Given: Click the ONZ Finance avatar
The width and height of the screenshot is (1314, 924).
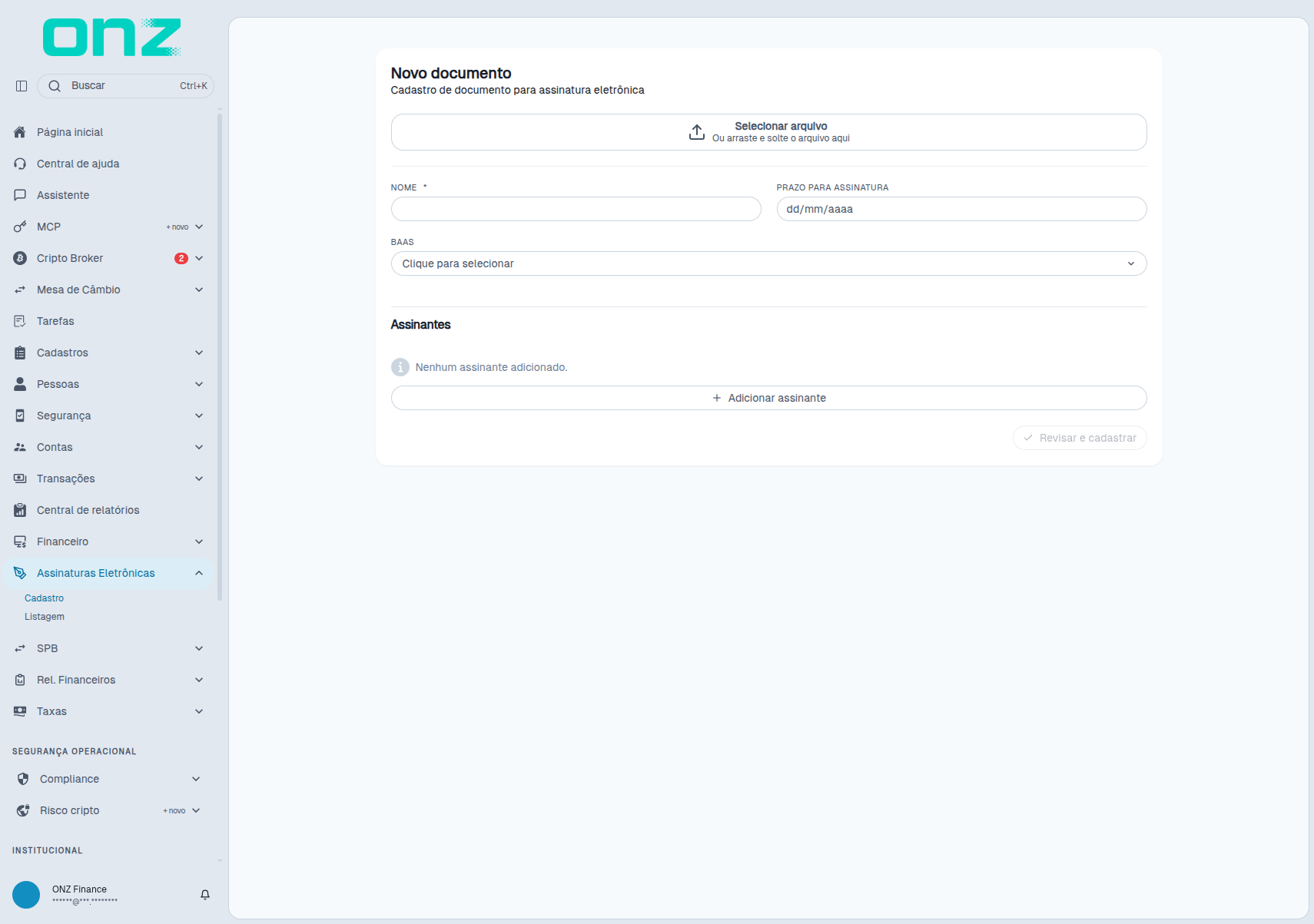Looking at the screenshot, I should (26, 895).
